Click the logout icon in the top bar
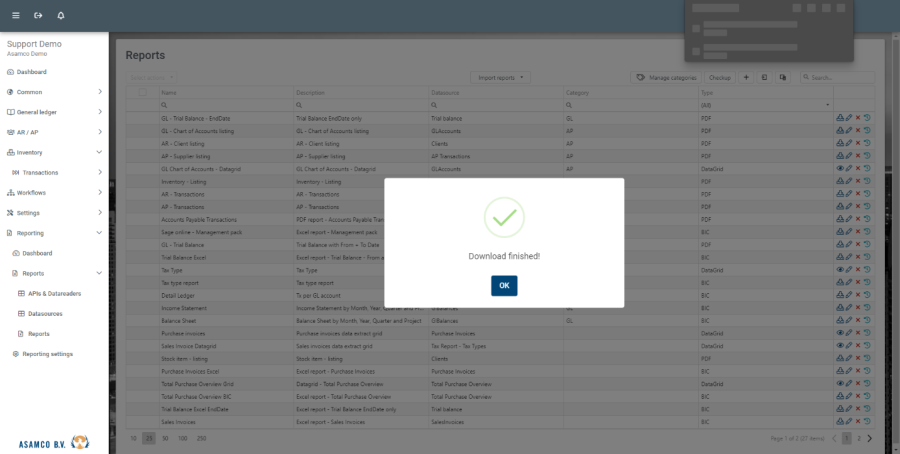This screenshot has height=454, width=900. pyautogui.click(x=38, y=16)
